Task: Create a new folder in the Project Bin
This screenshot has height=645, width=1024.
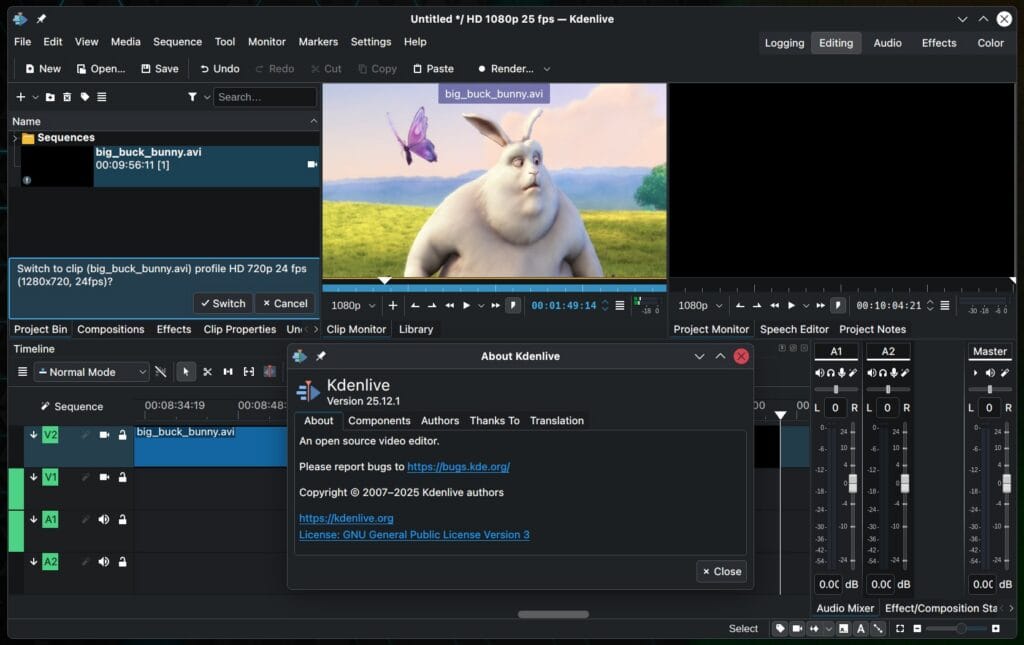Action: pyautogui.click(x=48, y=97)
